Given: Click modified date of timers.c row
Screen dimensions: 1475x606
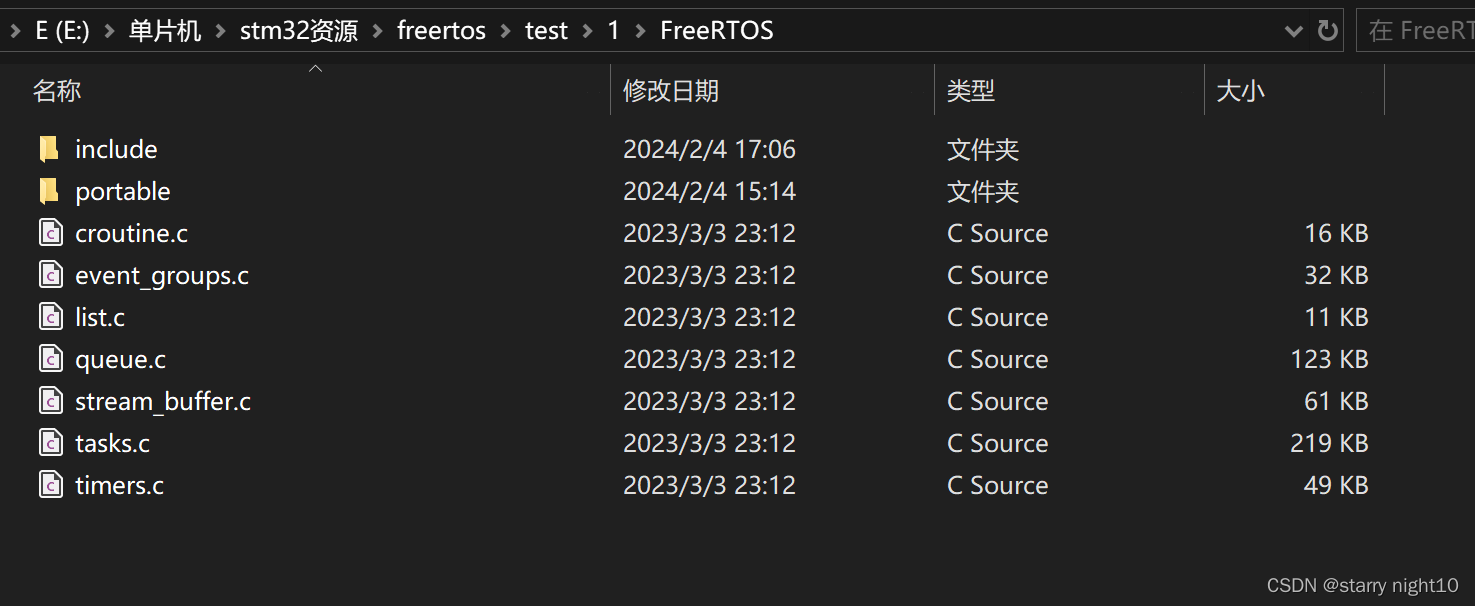Looking at the screenshot, I should (709, 485).
